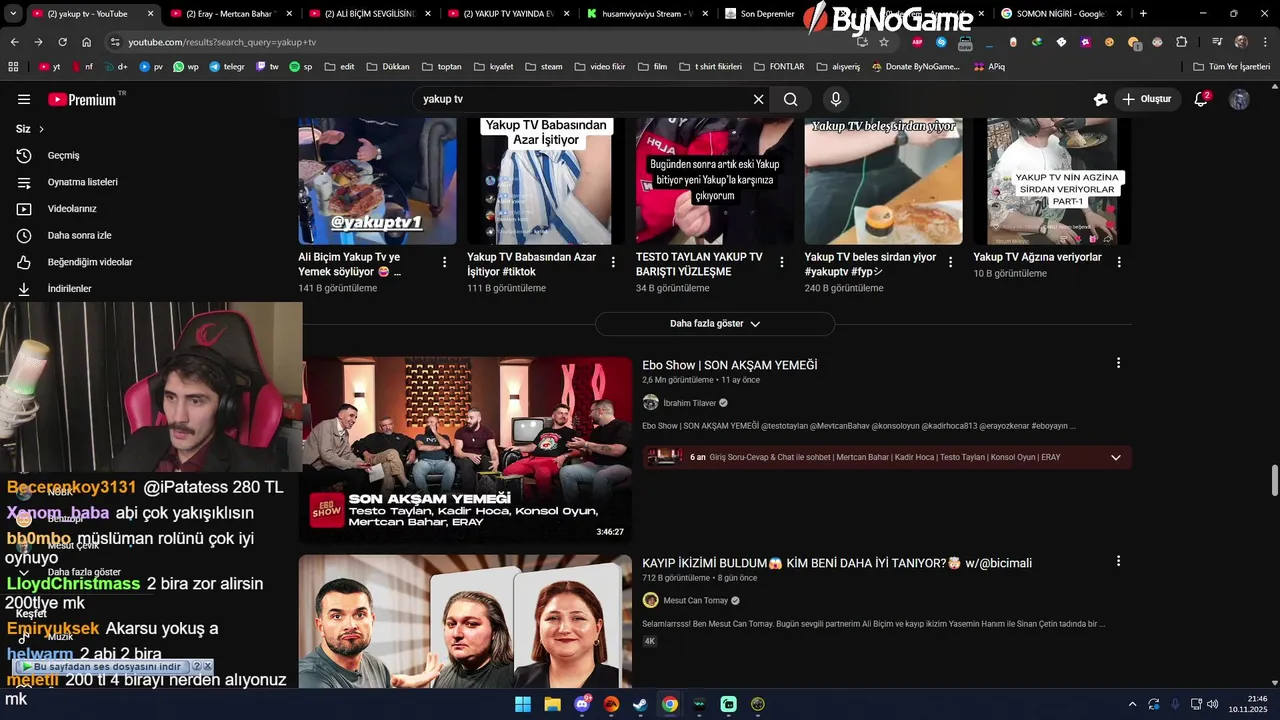Screen dimensions: 1280x720
Task: Open Beğendiğim videolar in the sidebar
Action: point(90,262)
